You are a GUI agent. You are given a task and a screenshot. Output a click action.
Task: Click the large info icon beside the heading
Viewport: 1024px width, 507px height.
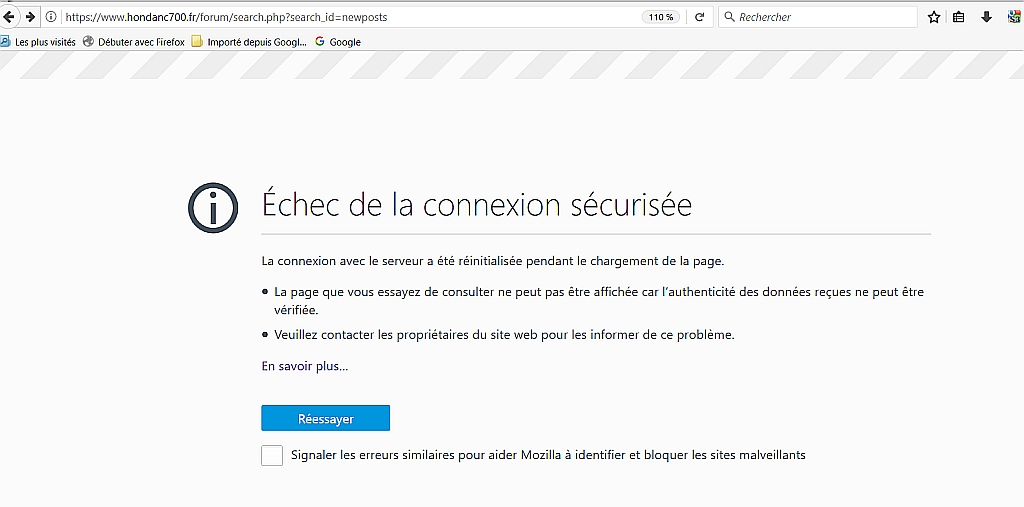coord(213,207)
